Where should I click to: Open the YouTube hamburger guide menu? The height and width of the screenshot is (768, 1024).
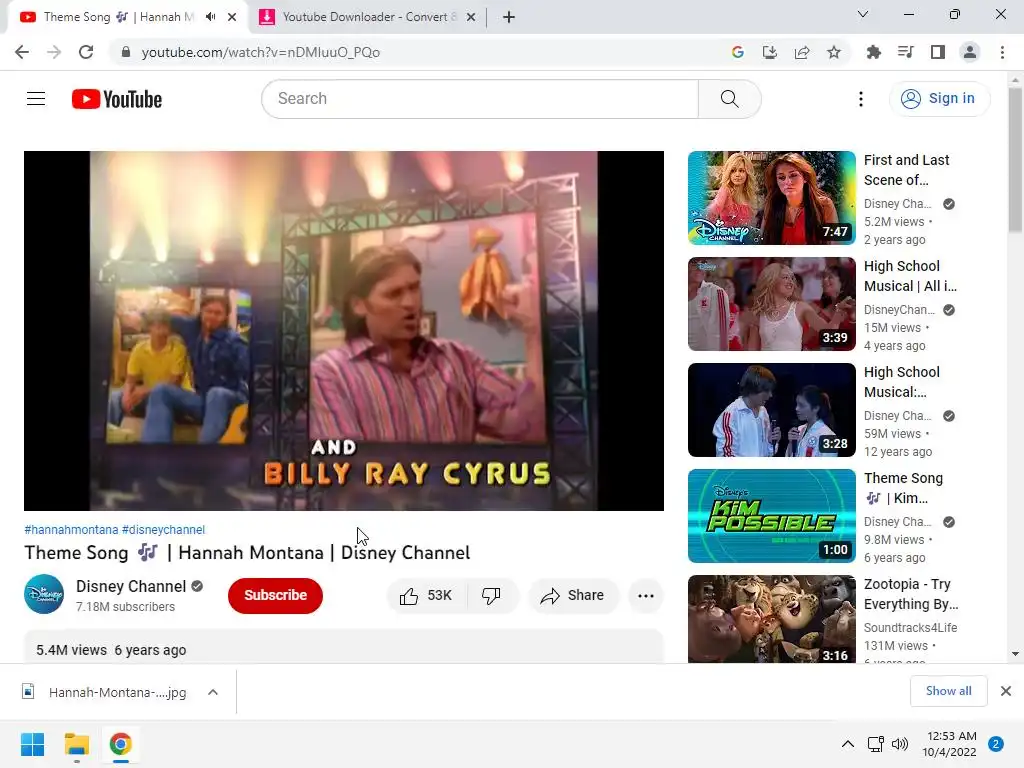[36, 99]
